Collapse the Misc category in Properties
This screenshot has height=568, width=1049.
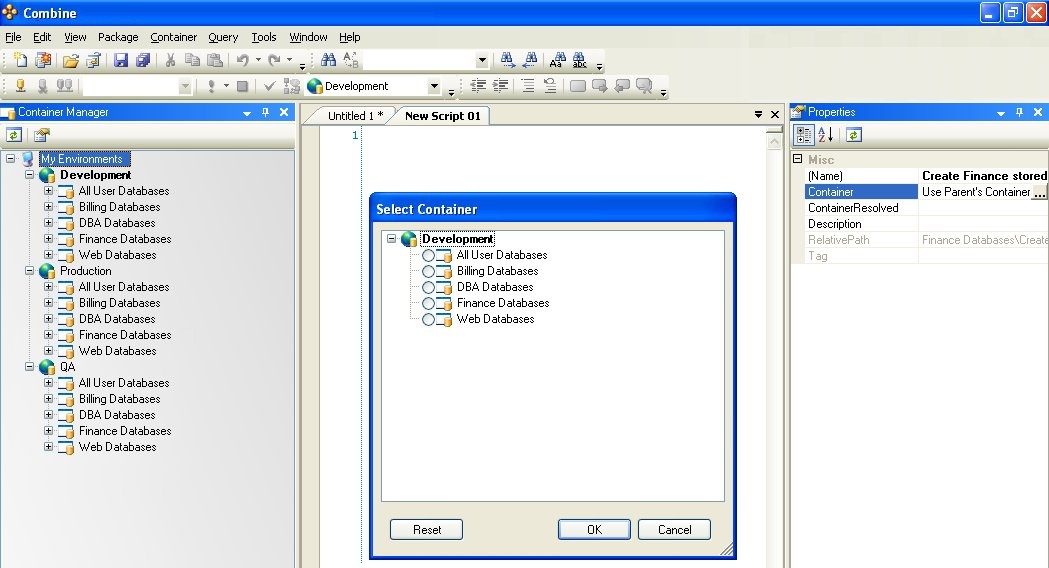(797, 159)
